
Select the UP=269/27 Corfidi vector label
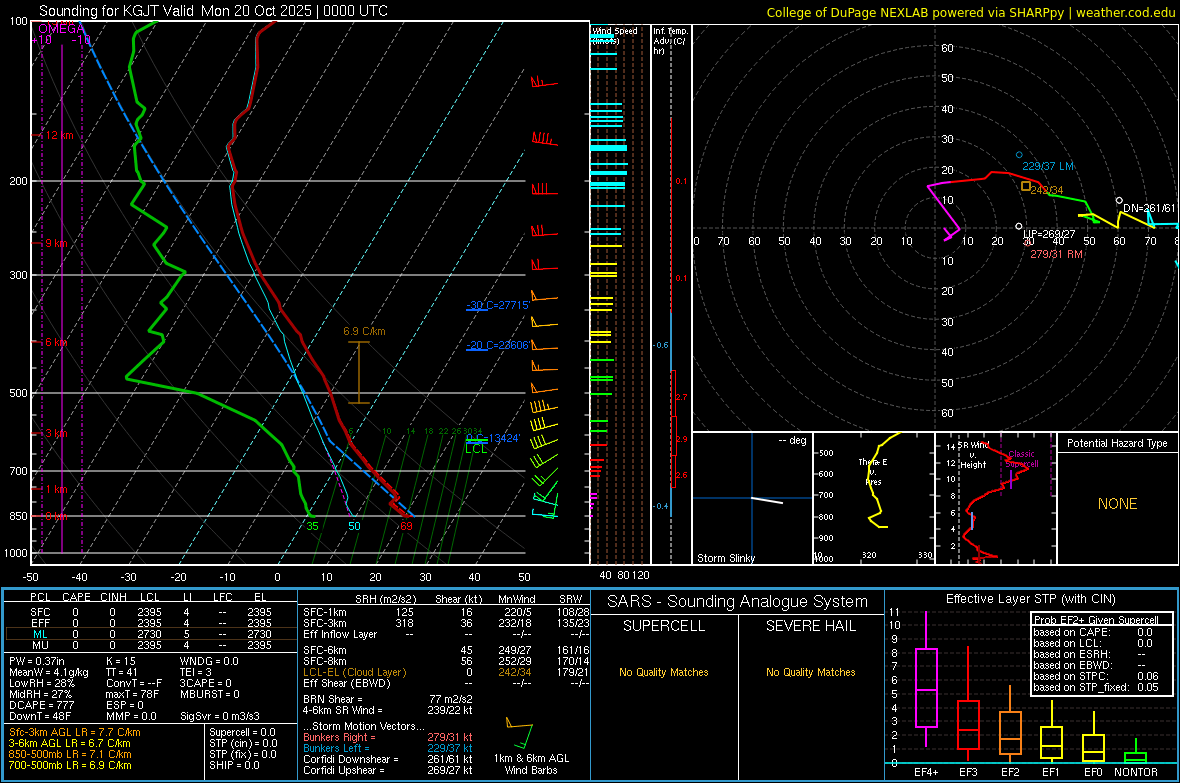1048,234
